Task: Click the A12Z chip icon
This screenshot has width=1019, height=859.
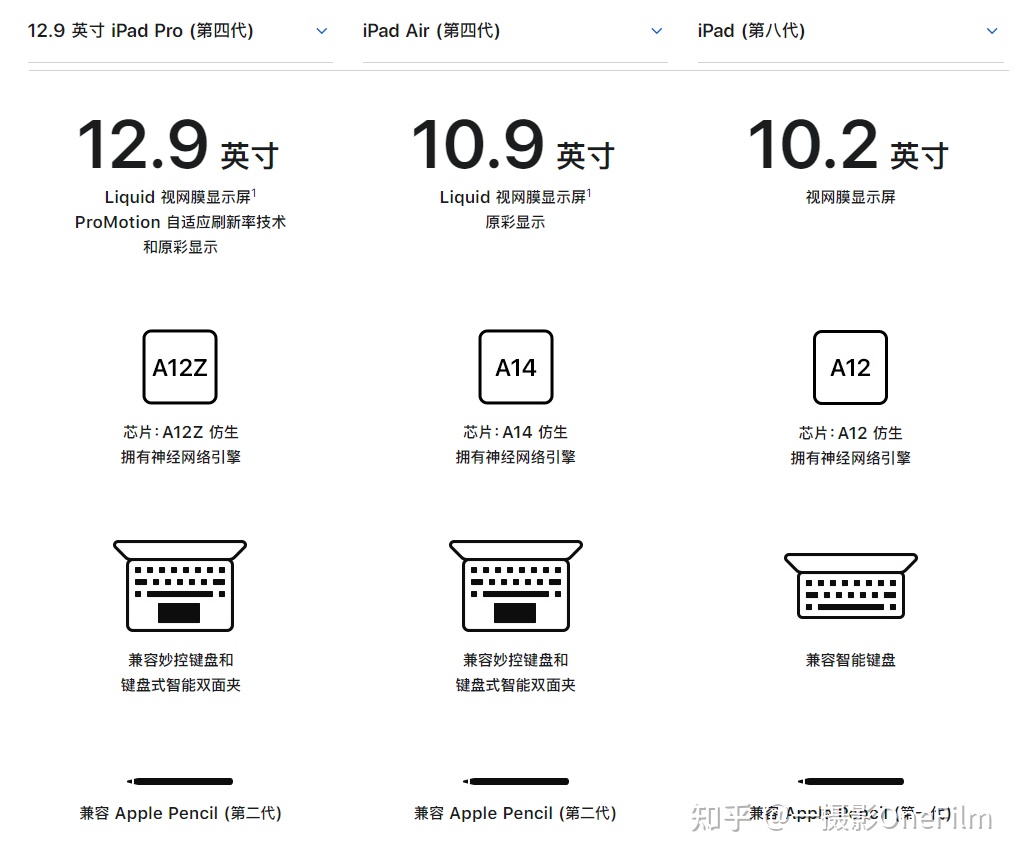Action: click(x=180, y=367)
